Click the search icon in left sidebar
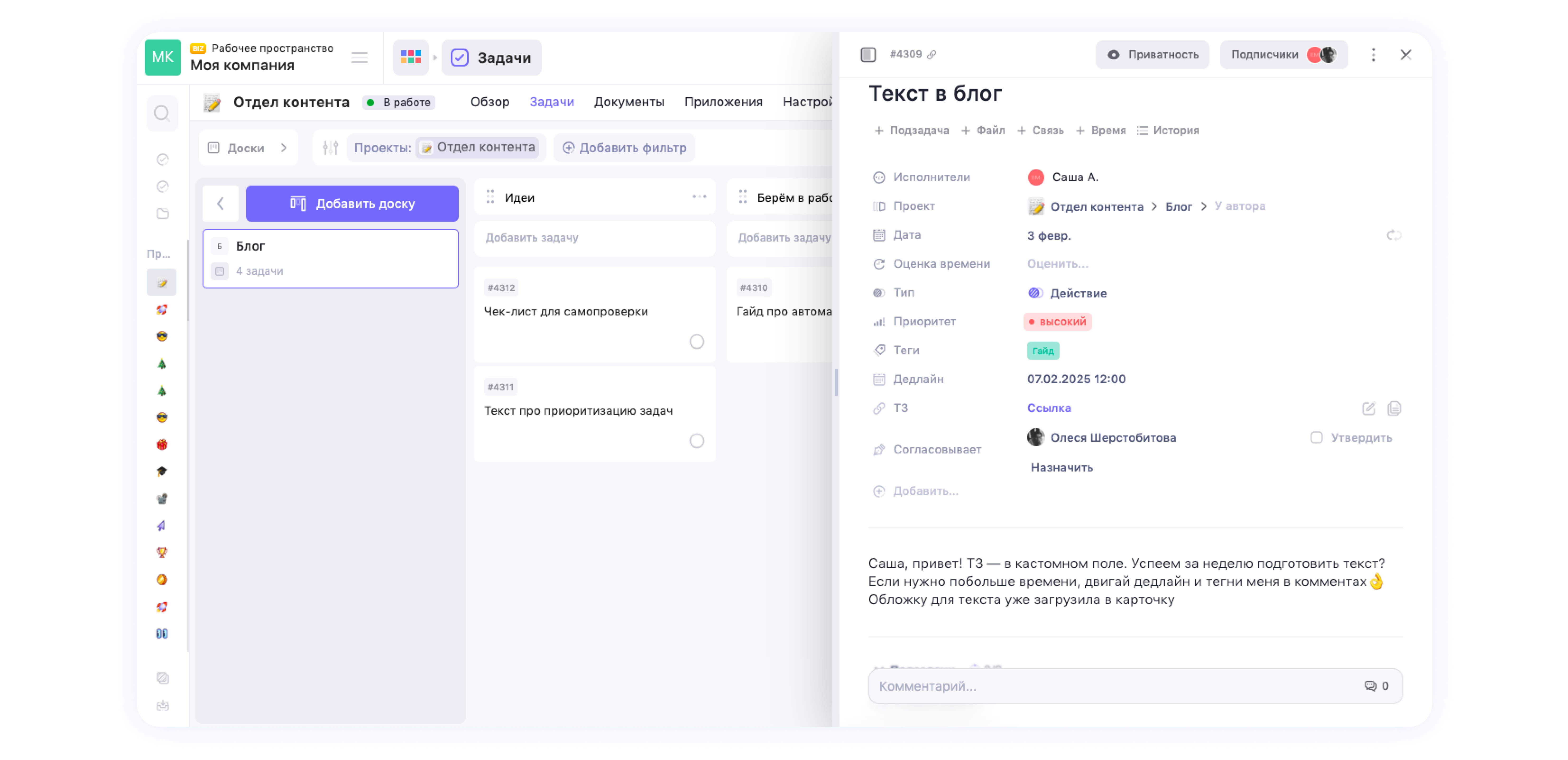 (x=161, y=113)
